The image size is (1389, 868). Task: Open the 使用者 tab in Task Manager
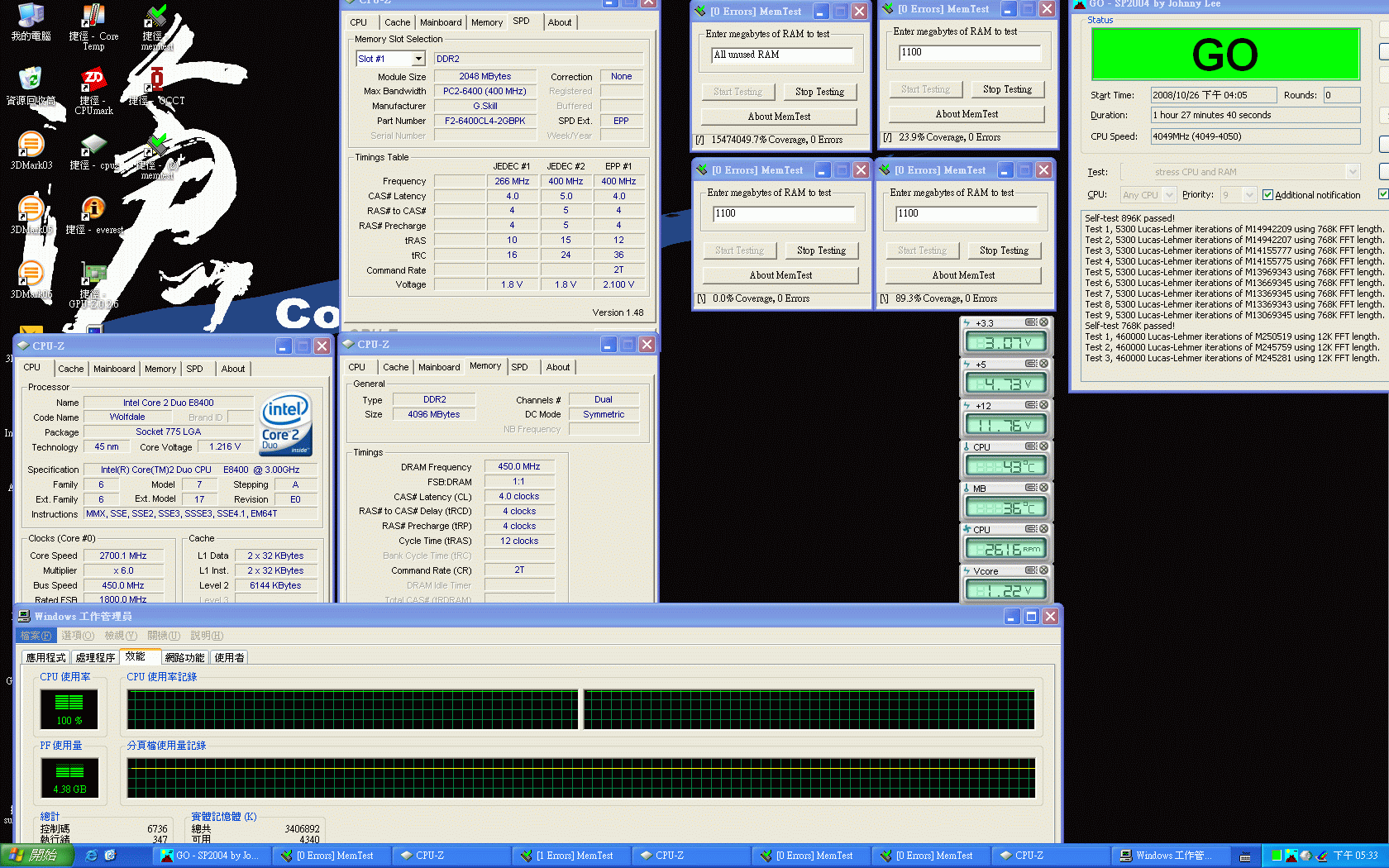click(x=229, y=657)
